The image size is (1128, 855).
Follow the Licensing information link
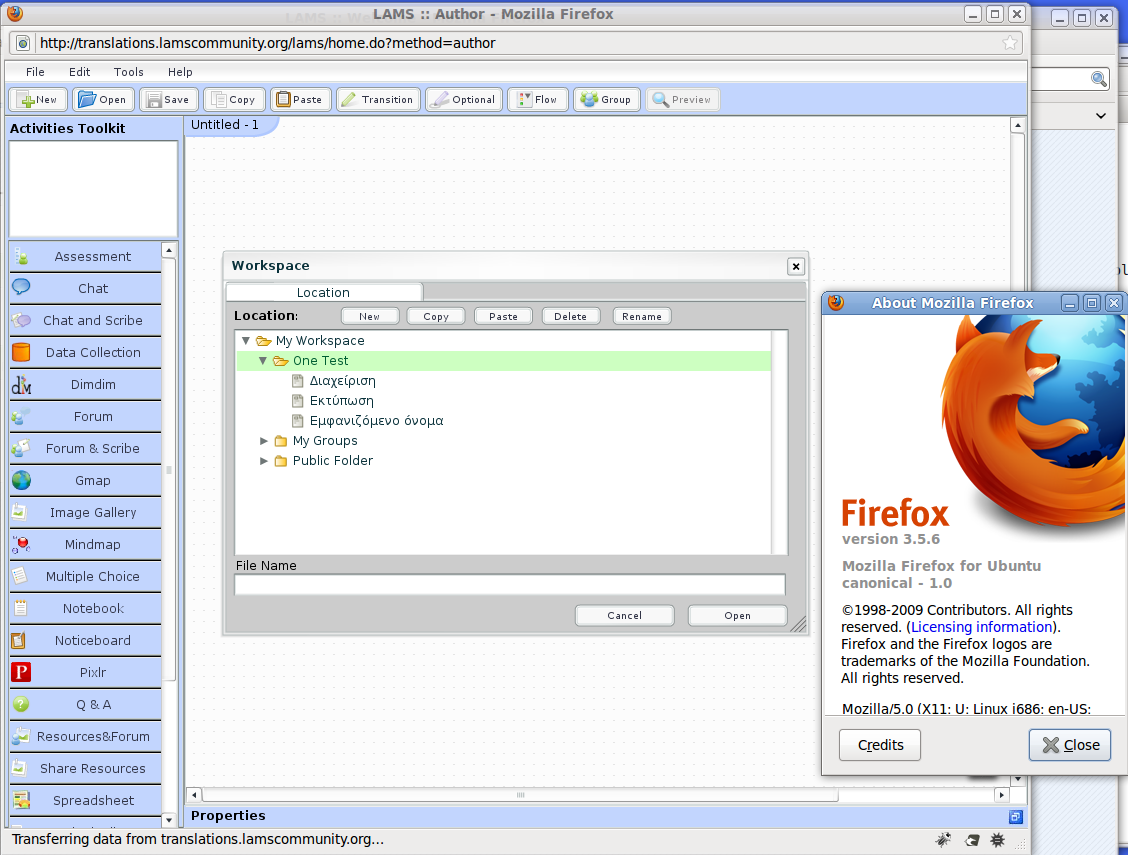(x=981, y=627)
